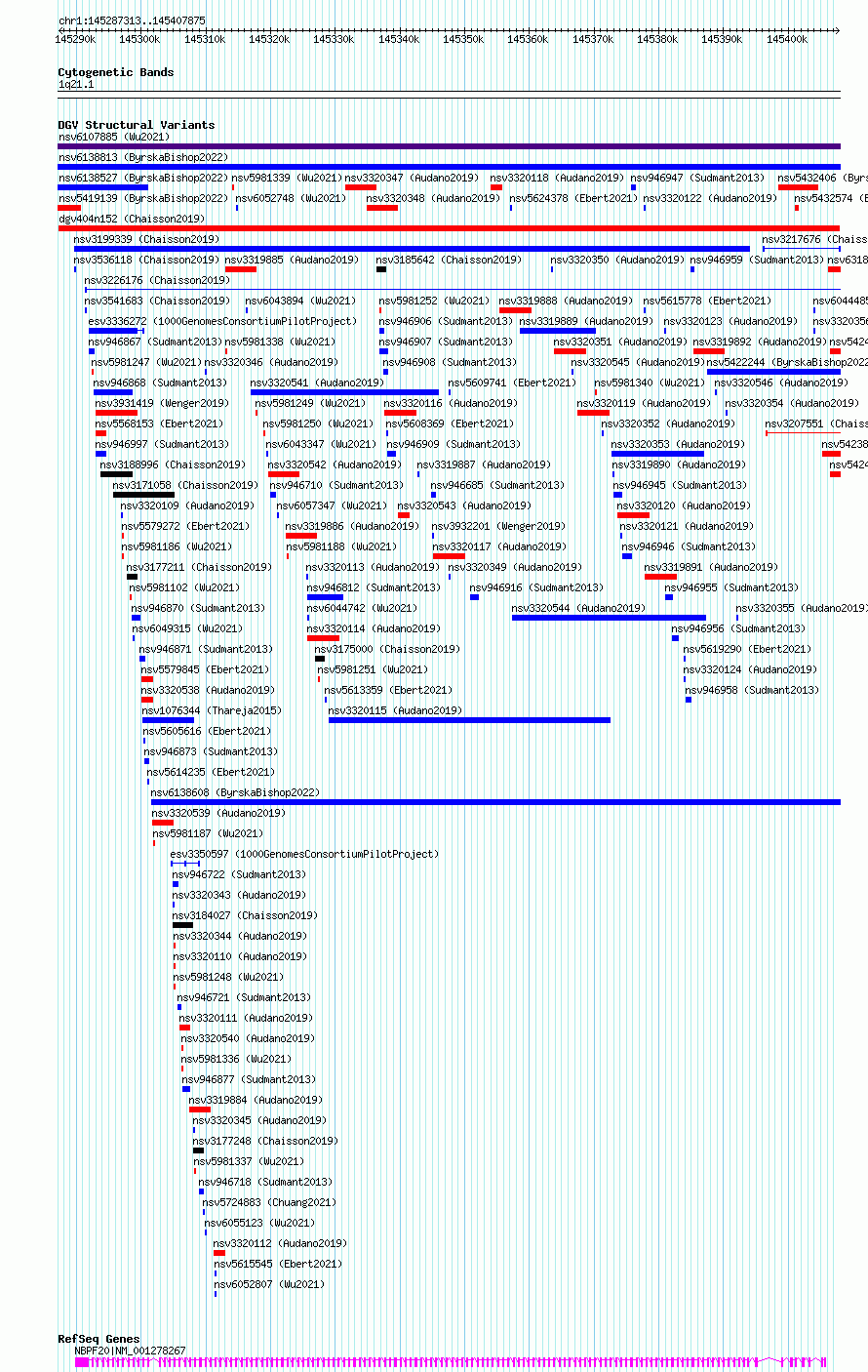Viewport: 868px width, 1372px height.
Task: Select nsv3177248 (Chaisson2019) label
Action: point(264,1141)
